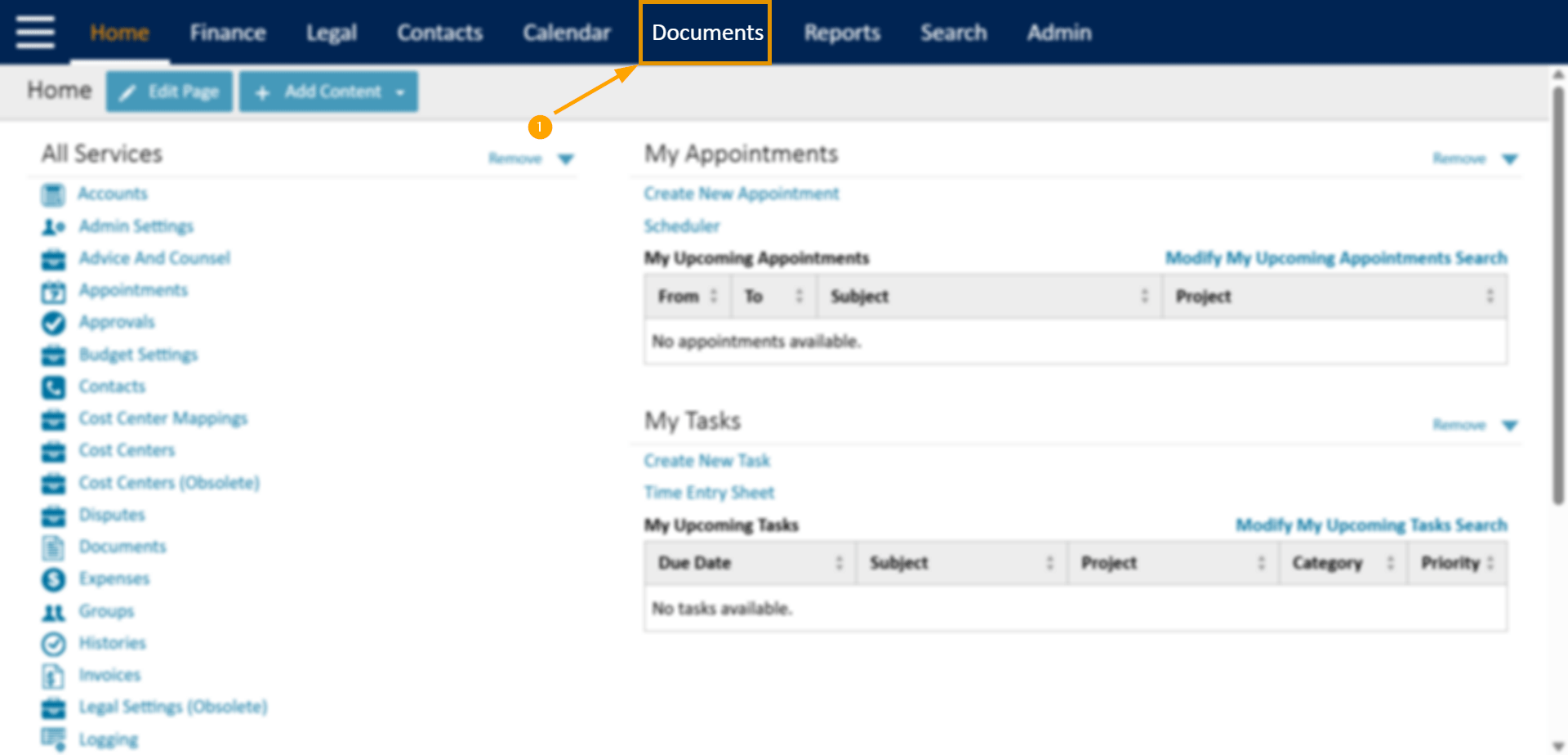Viewport: 1568px width, 755px height.
Task: Click the Groups people icon
Action: pyautogui.click(x=52, y=611)
